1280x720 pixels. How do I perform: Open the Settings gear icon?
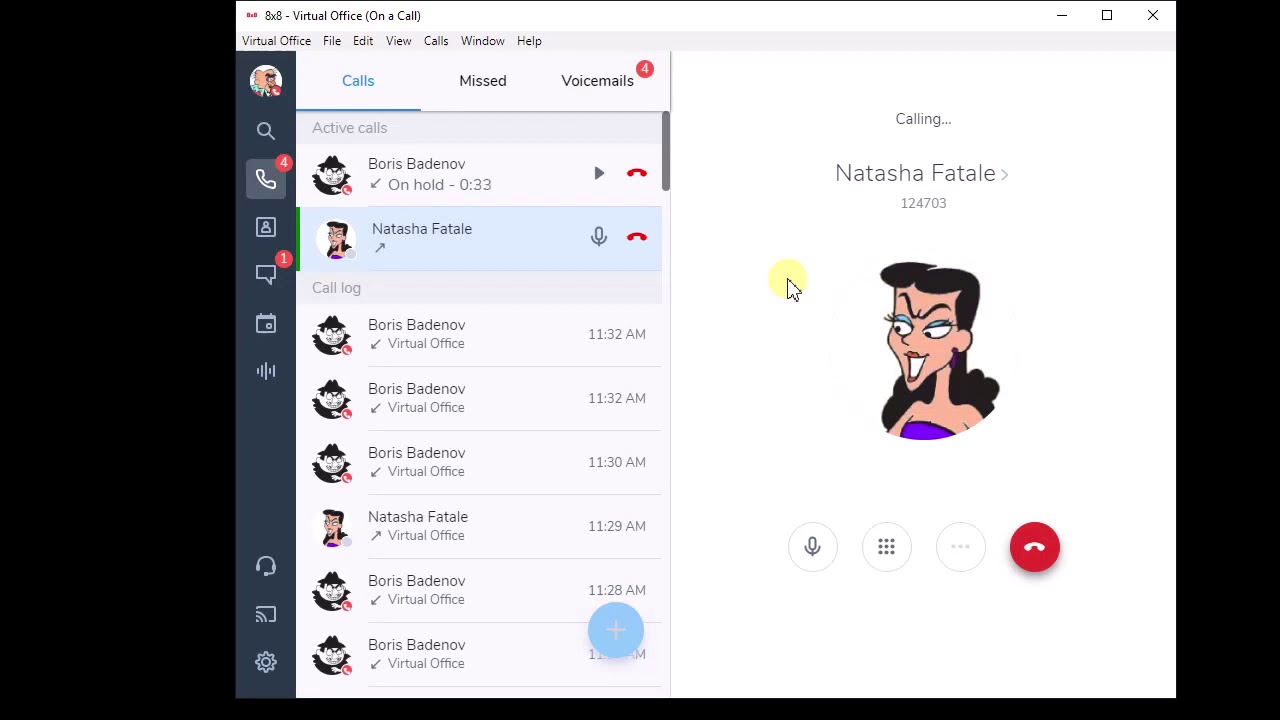tap(265, 662)
